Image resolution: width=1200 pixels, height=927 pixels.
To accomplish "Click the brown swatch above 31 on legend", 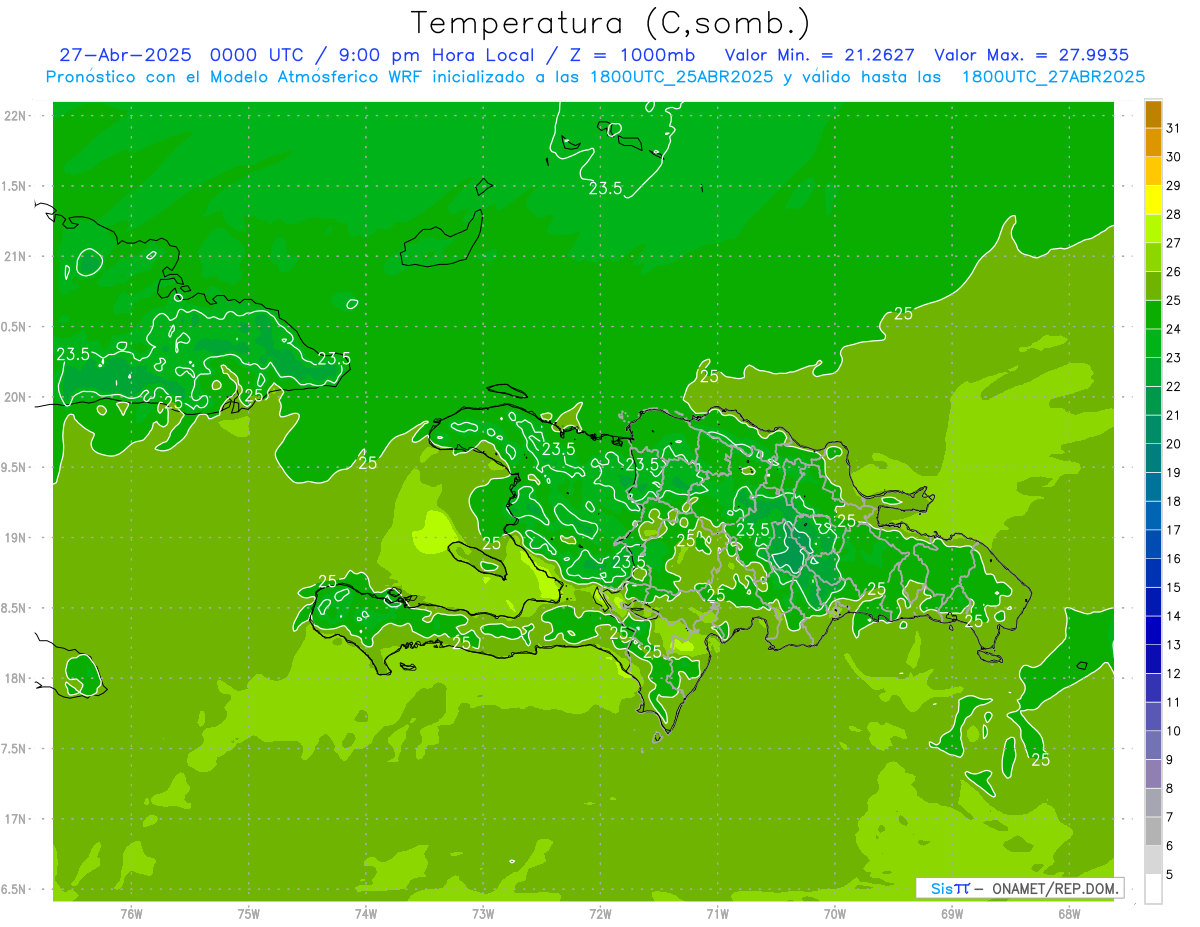I will (1153, 114).
